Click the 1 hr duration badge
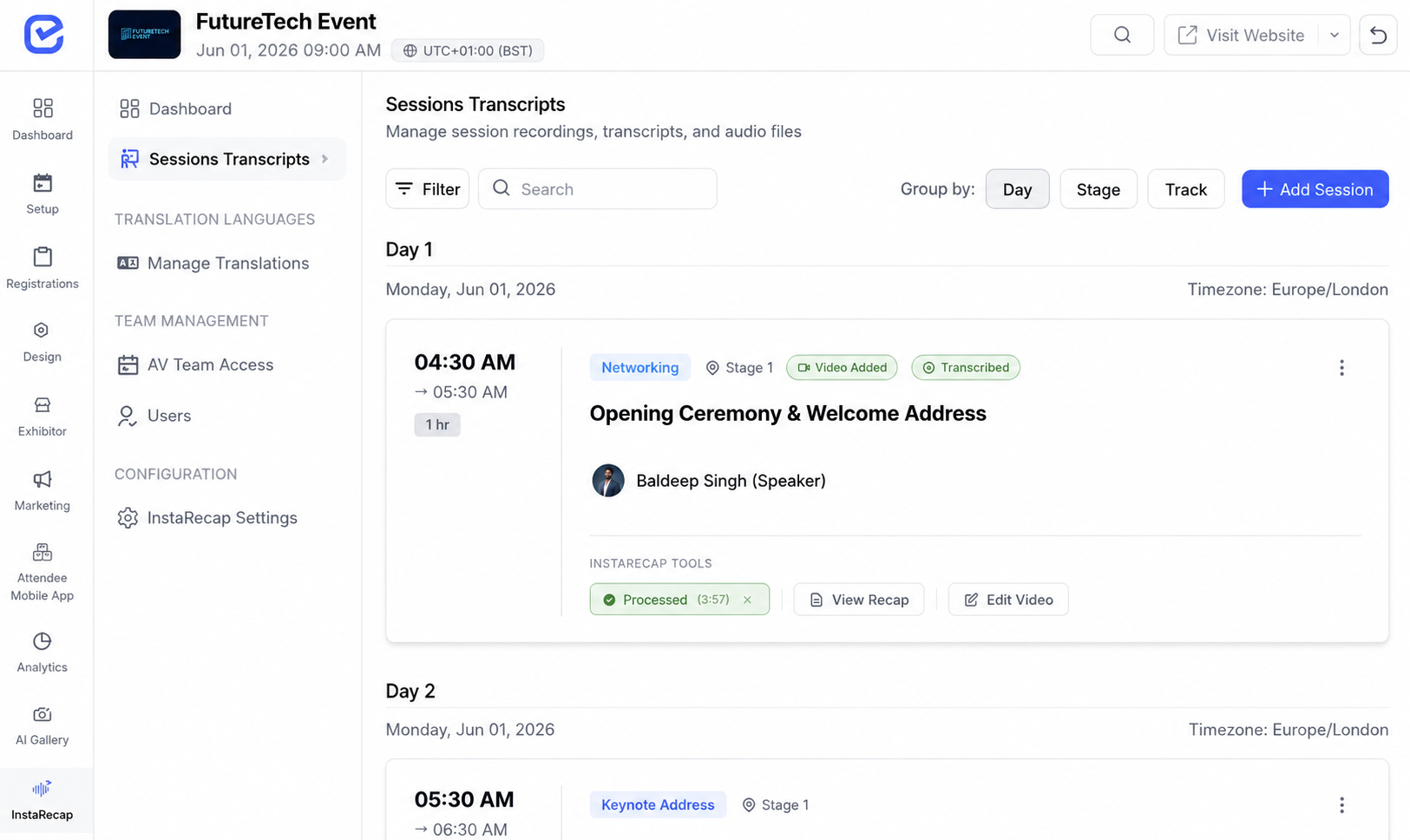Image resolution: width=1410 pixels, height=840 pixels. point(437,424)
